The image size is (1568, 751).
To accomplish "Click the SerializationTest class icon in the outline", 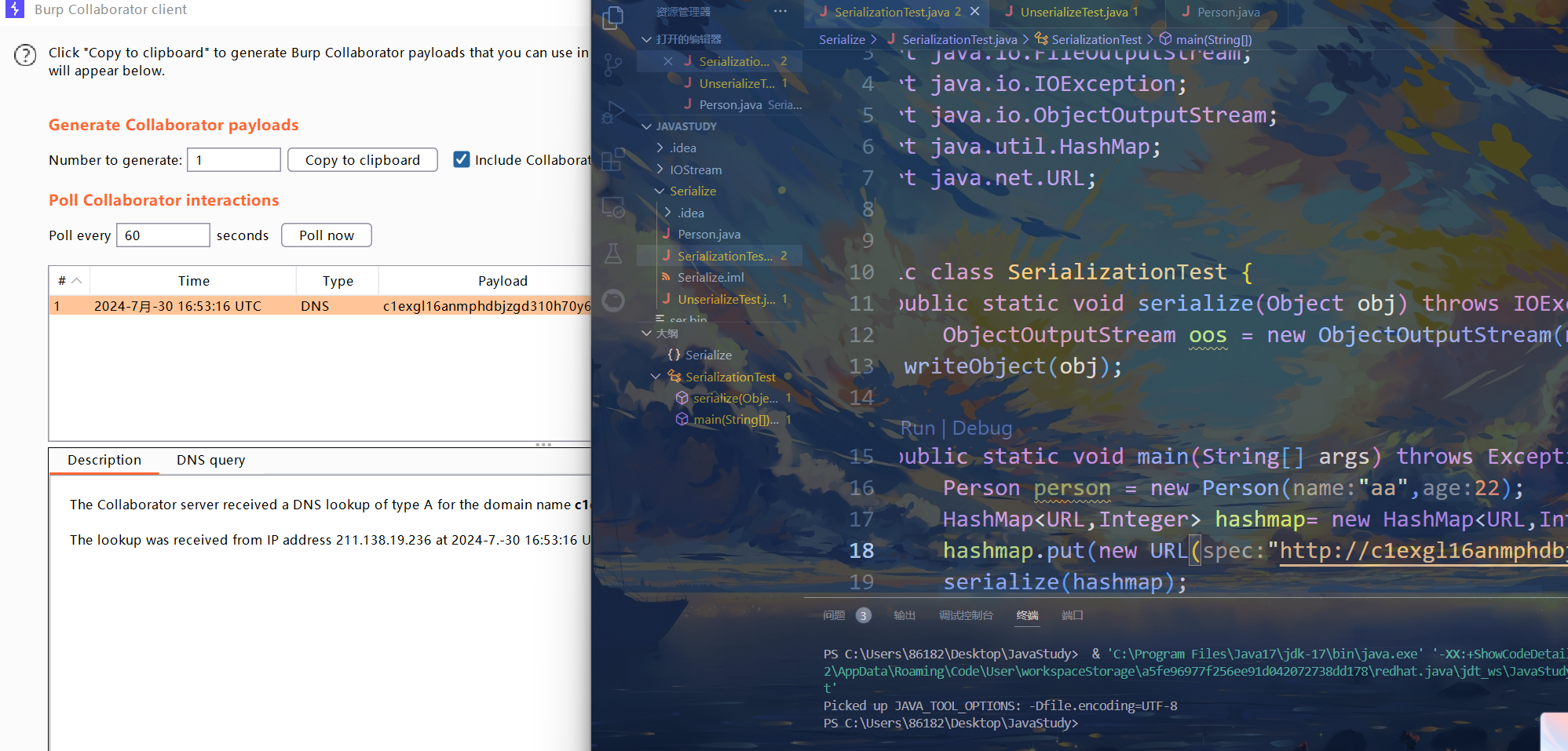I will point(674,377).
